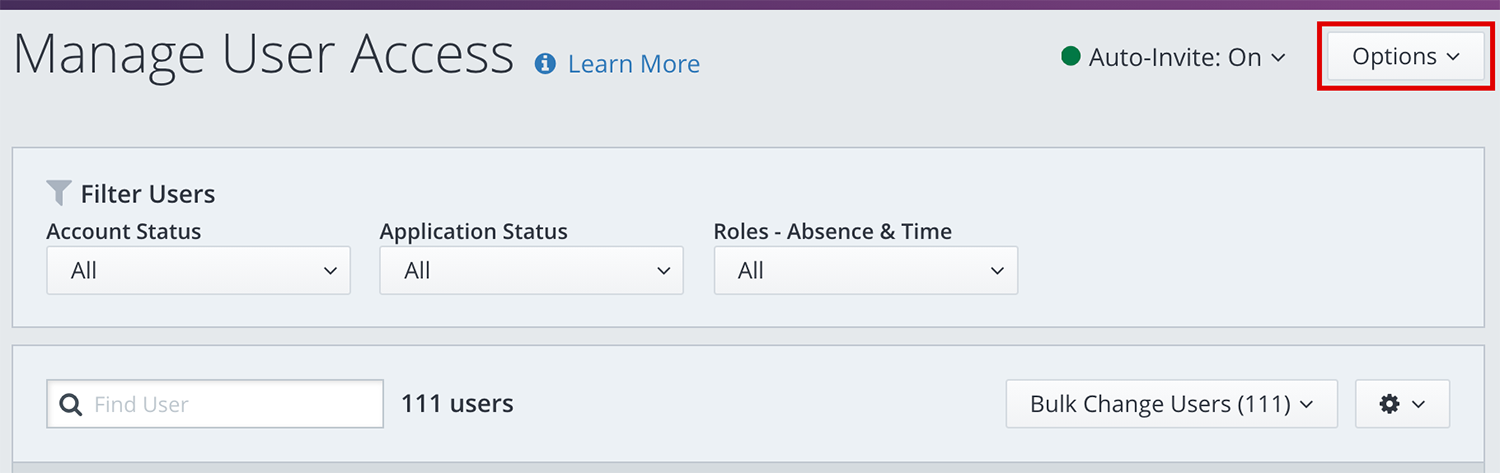1500x473 pixels.
Task: Click the chevron arrow beside the gear icon
Action: pos(1418,405)
